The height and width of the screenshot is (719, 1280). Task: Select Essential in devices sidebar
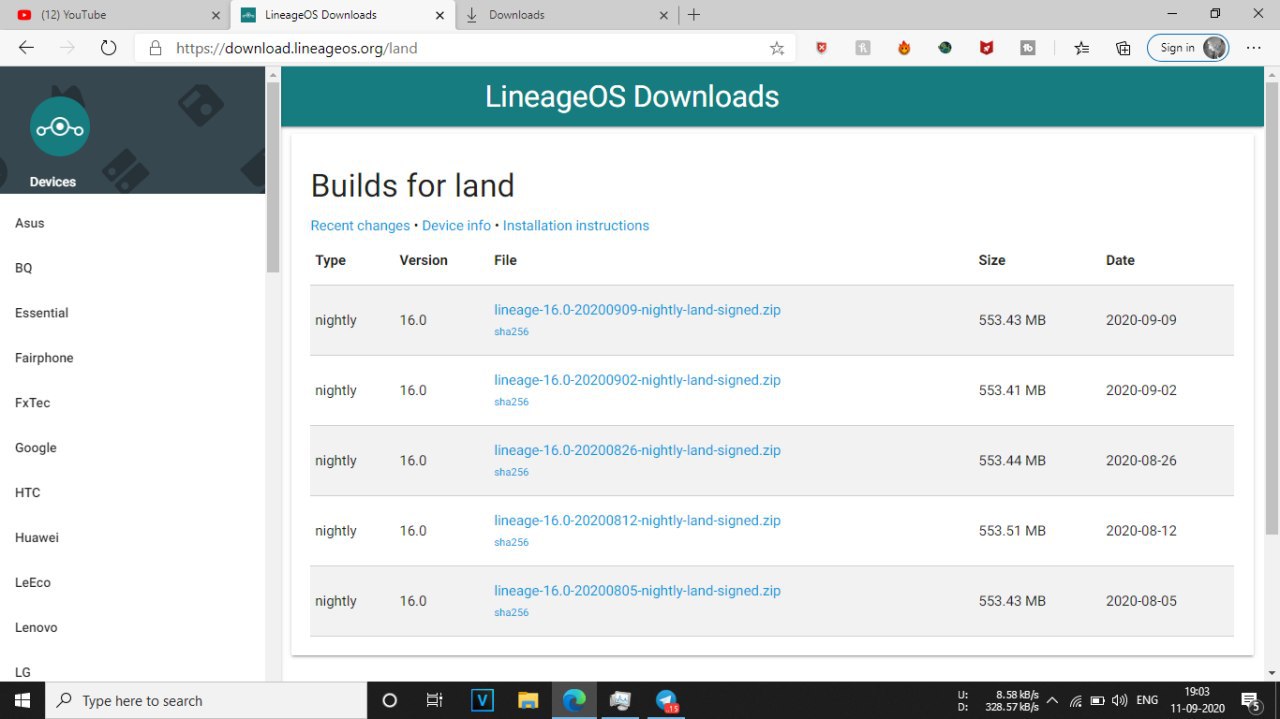click(x=42, y=313)
